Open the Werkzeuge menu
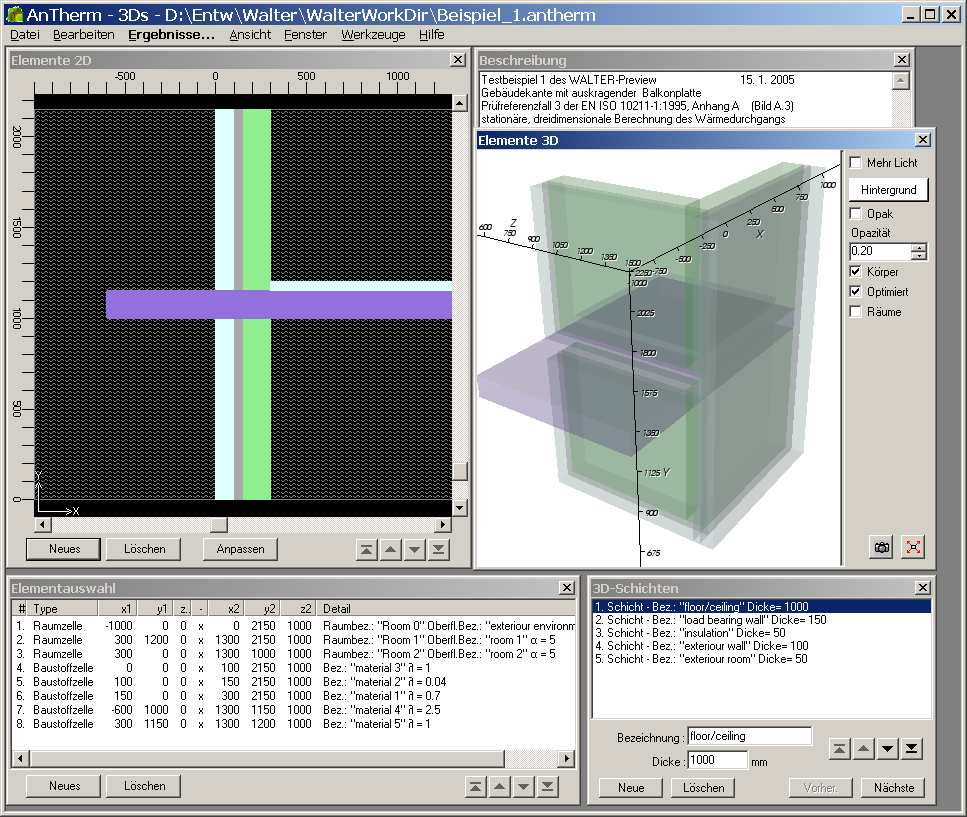Screen dimensions: 967x817 [373, 34]
